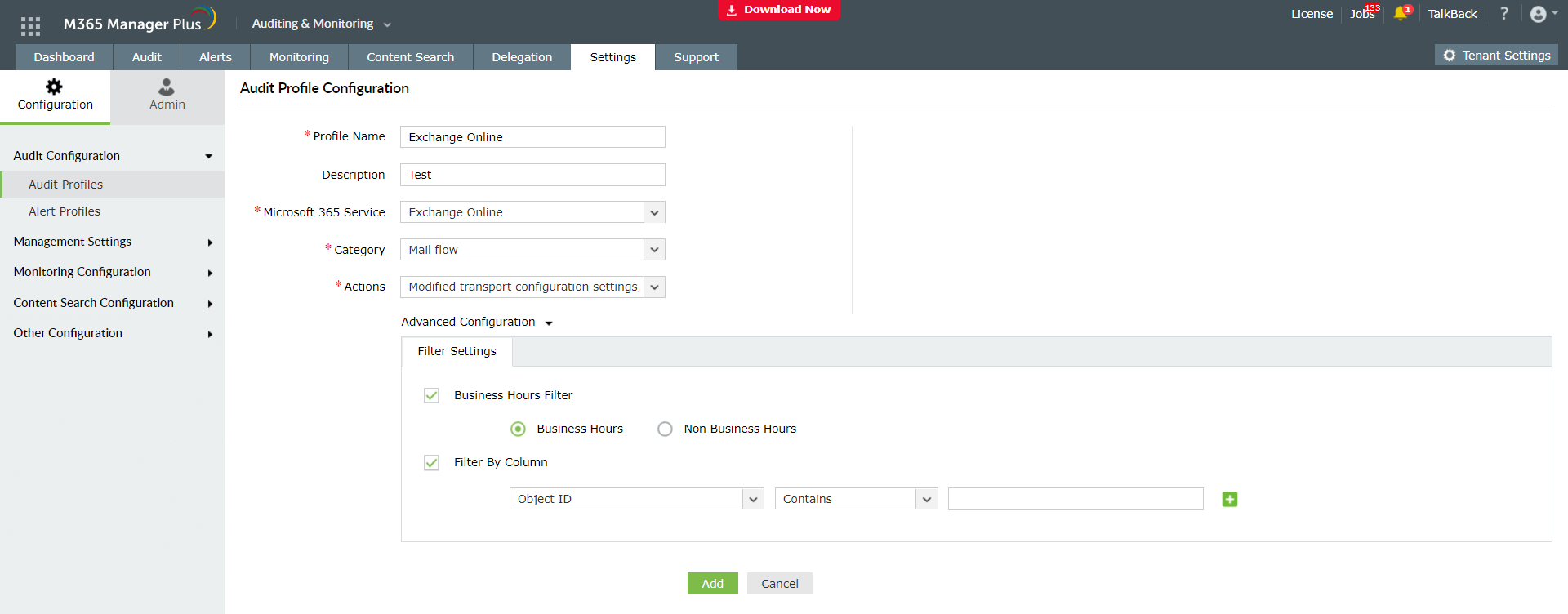Screen dimensions: 1568x614
Task: Open the License link
Action: pyautogui.click(x=1312, y=14)
